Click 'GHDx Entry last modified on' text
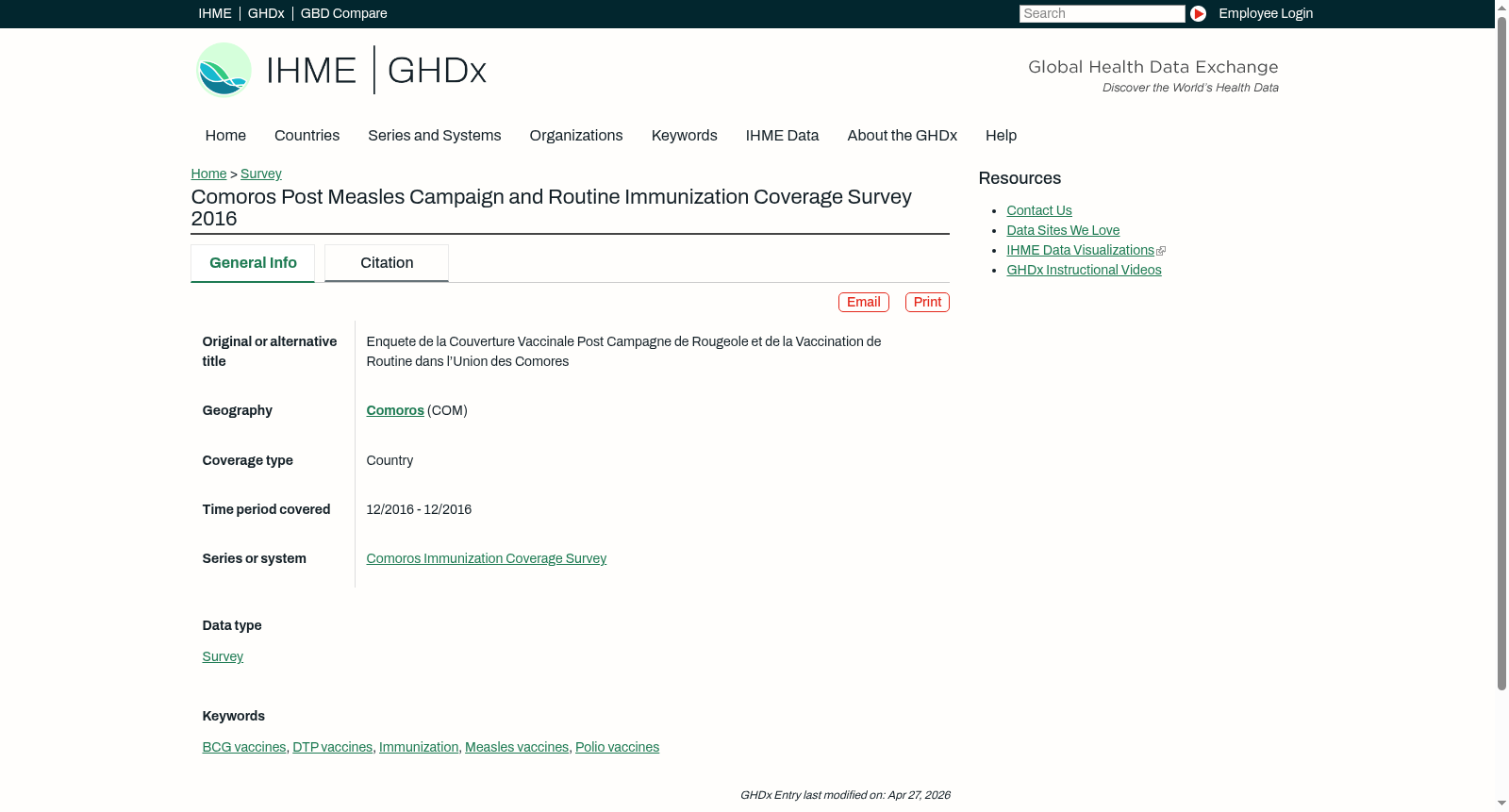Viewport: 1509px width, 812px height. tap(845, 795)
